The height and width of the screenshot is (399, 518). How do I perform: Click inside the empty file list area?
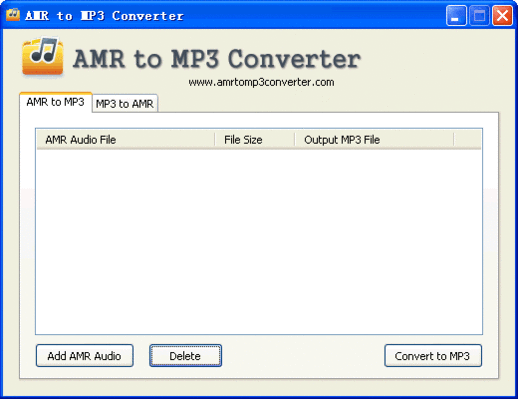coord(259,241)
